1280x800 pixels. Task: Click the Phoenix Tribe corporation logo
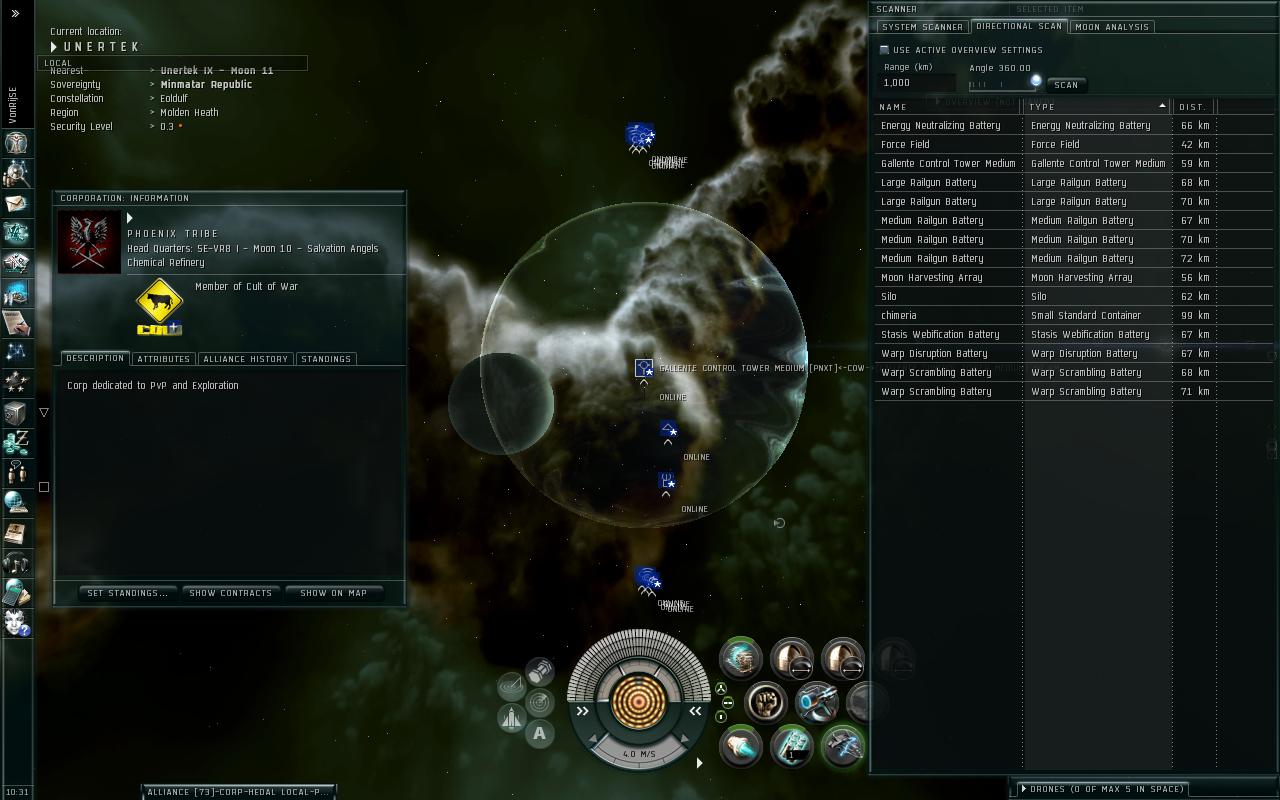click(x=90, y=242)
